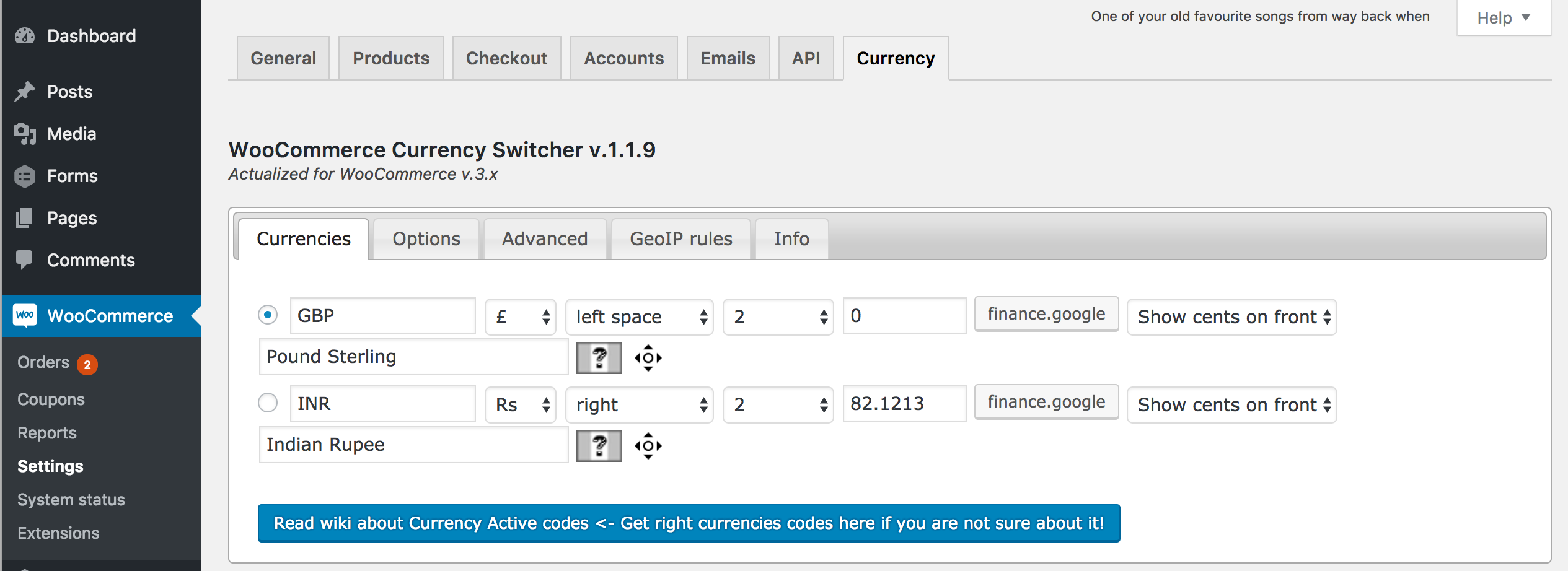Select INR as the main currency radio
1568x571 pixels.
click(x=268, y=403)
